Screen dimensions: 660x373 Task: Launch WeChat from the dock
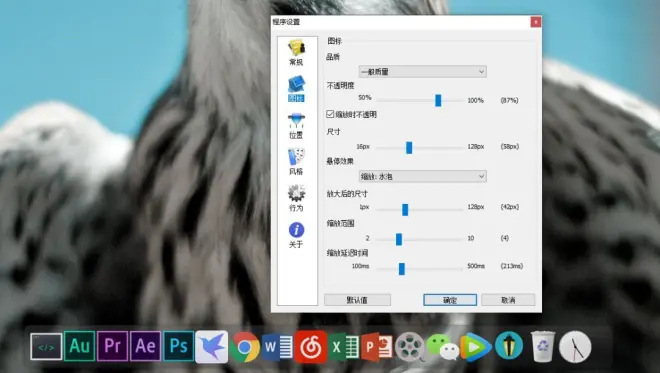(x=443, y=347)
